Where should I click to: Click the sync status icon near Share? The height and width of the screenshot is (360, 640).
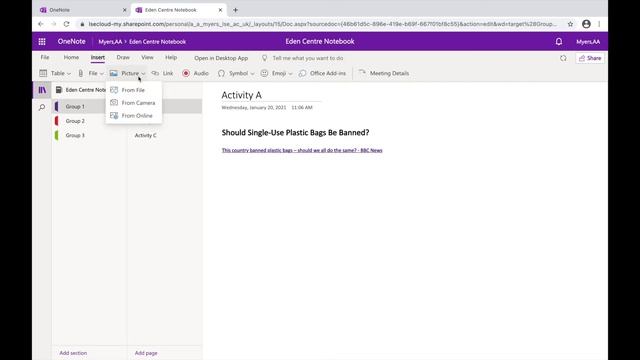point(563,58)
